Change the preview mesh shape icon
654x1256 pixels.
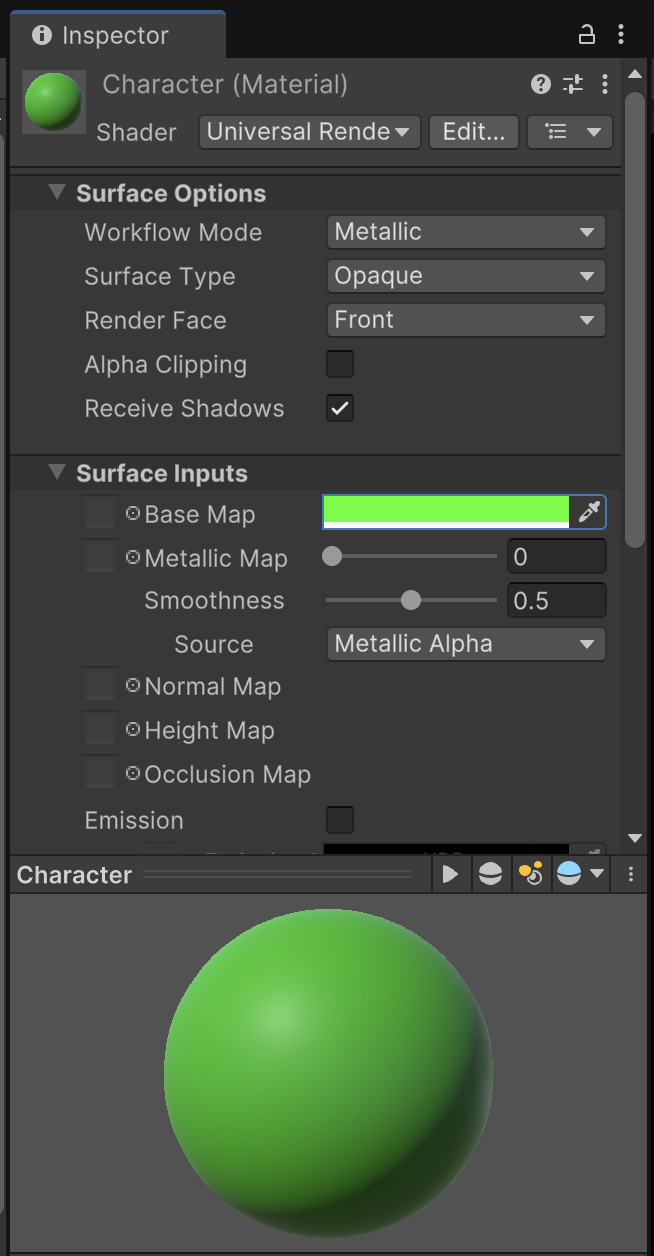[490, 874]
